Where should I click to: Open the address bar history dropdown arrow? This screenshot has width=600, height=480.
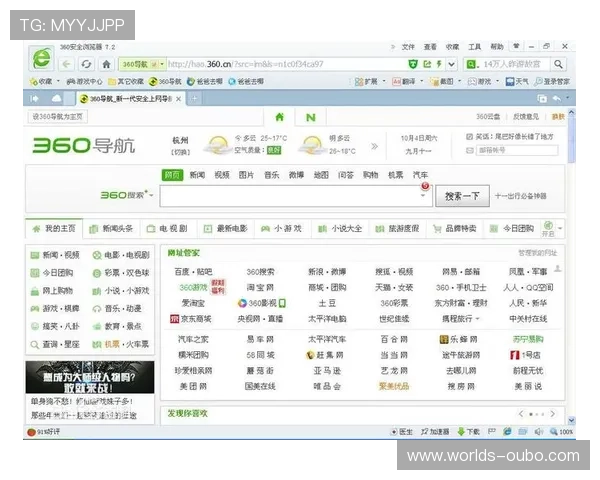coord(452,64)
